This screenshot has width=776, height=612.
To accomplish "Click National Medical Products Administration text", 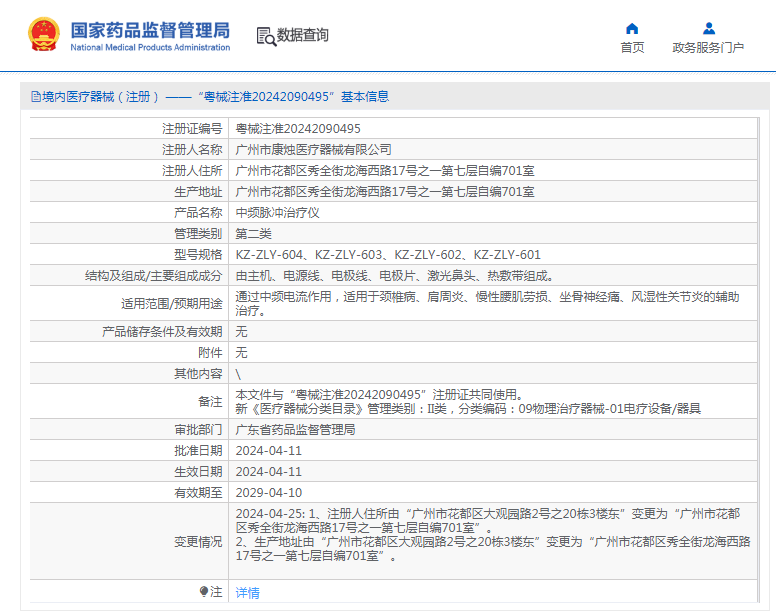I will [150, 47].
